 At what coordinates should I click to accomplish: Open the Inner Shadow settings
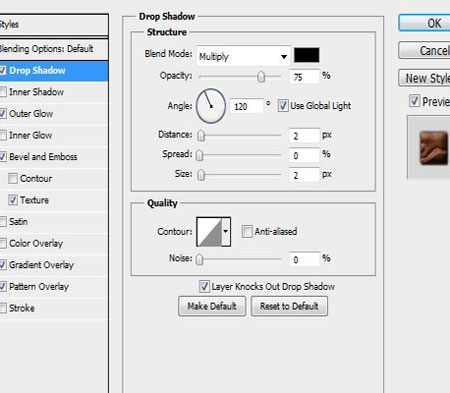click(37, 92)
